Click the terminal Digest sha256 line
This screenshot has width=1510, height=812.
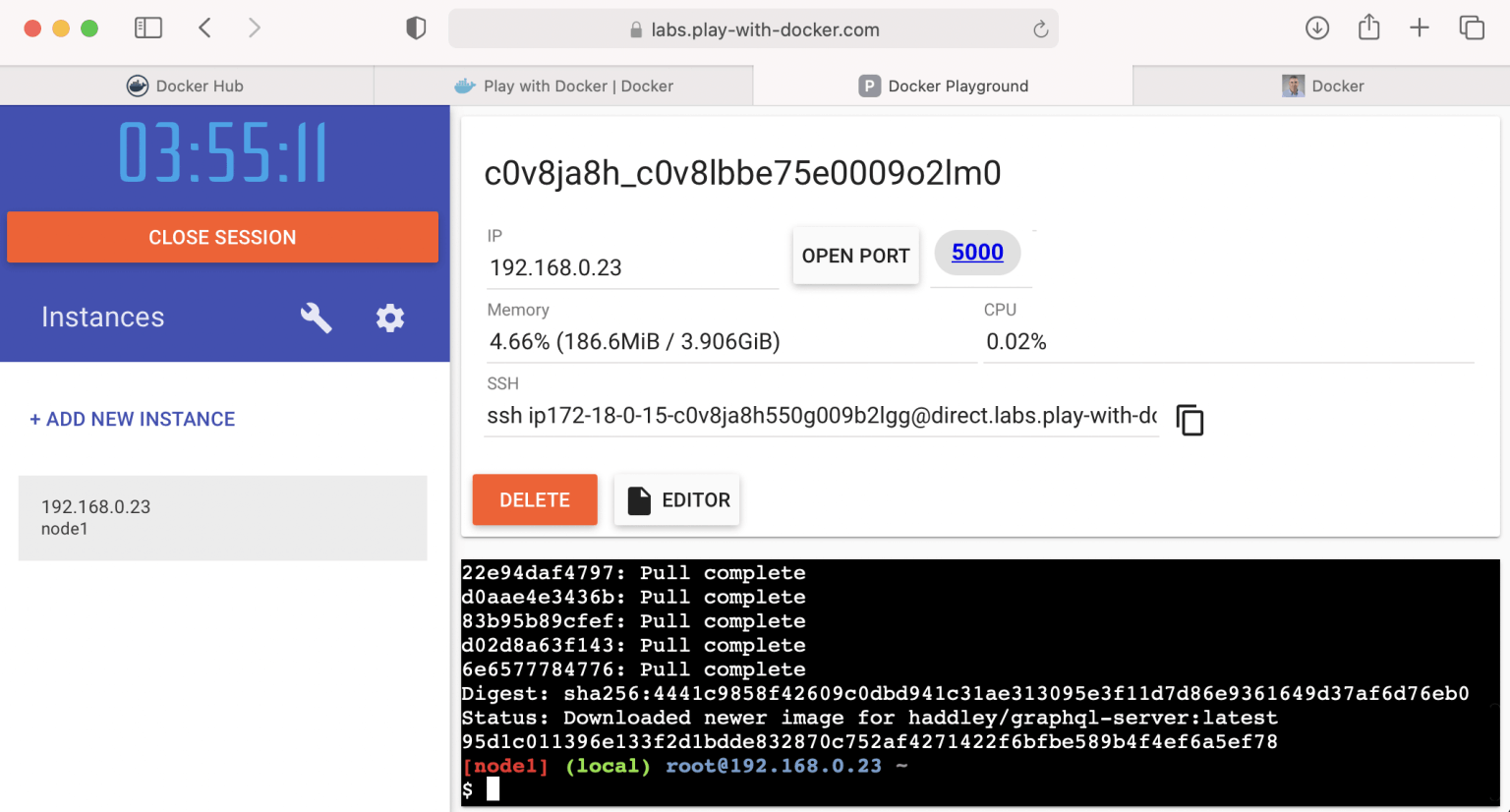[965, 693]
